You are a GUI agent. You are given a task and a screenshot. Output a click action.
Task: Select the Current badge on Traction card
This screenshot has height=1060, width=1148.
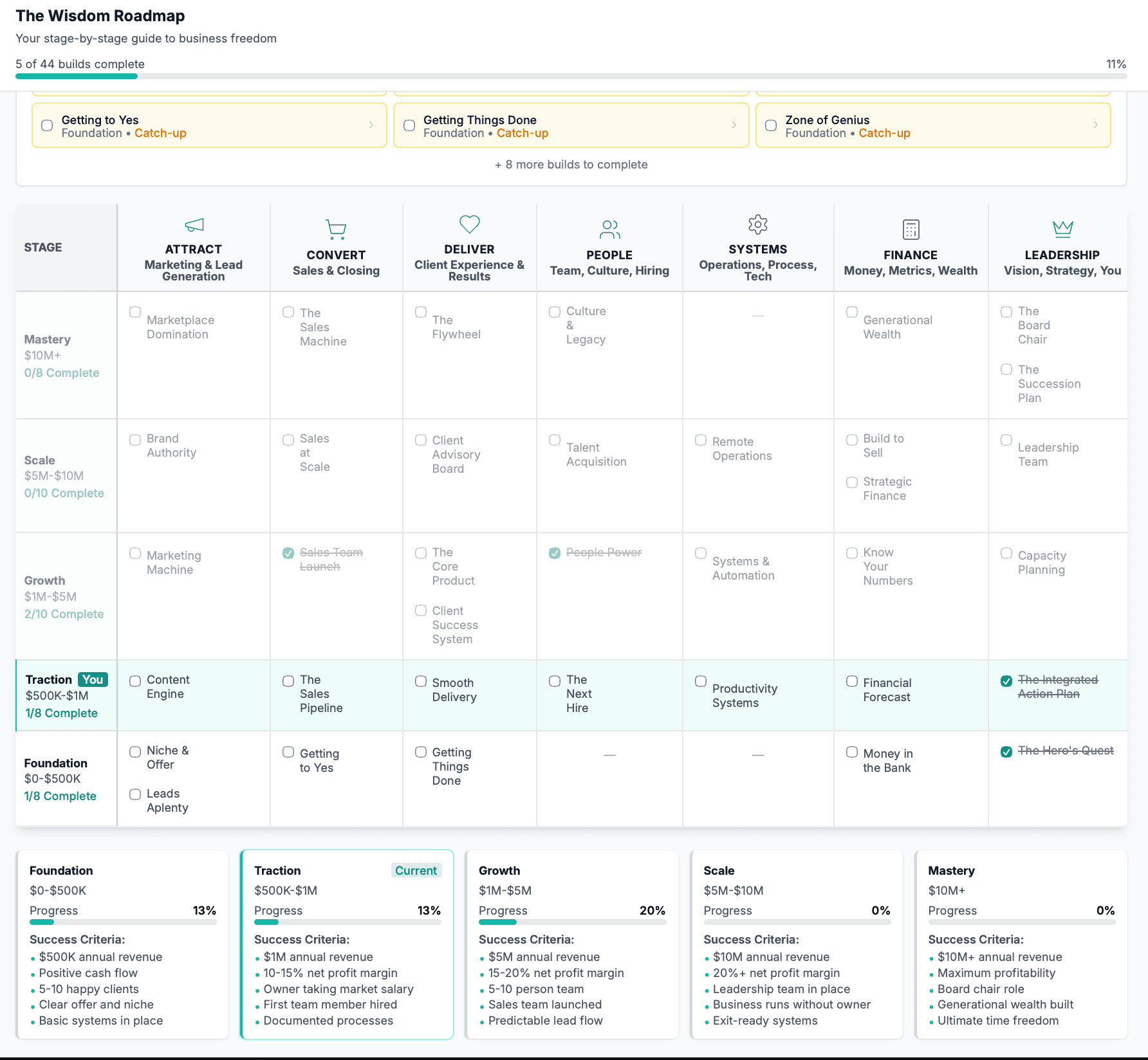(x=416, y=870)
